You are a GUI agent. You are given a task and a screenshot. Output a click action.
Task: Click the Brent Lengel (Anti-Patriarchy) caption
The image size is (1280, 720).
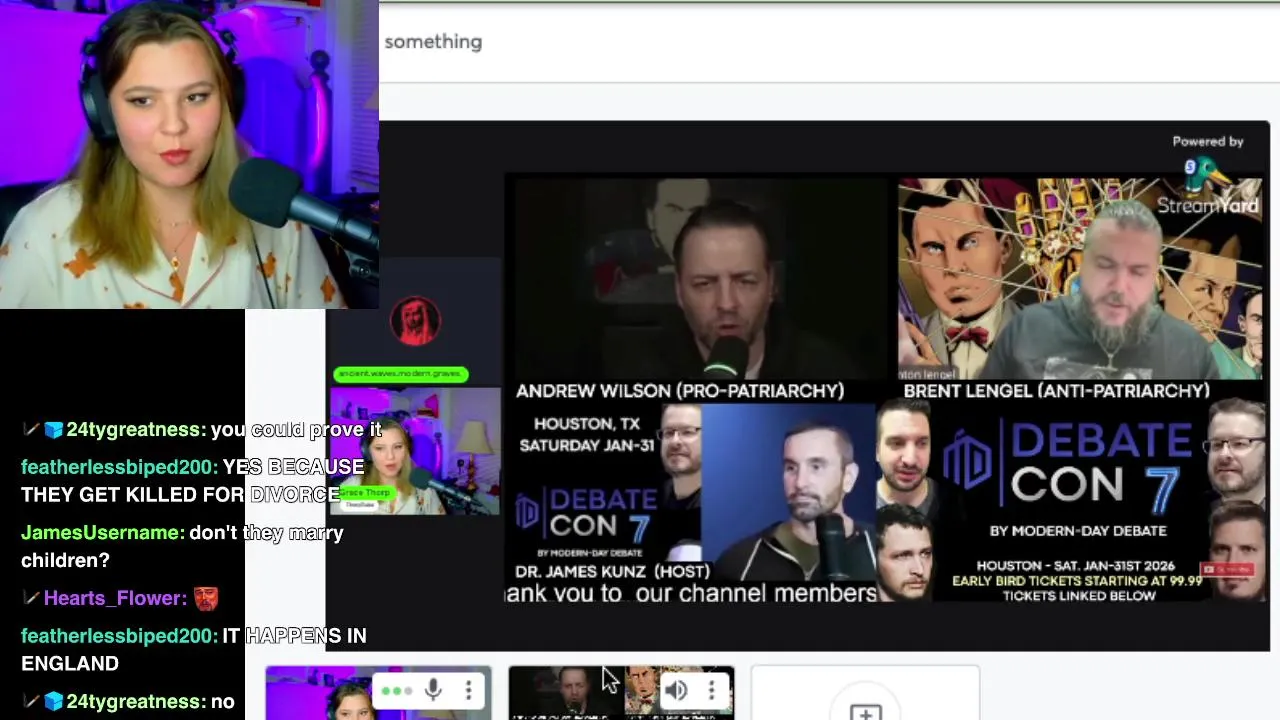1056,391
